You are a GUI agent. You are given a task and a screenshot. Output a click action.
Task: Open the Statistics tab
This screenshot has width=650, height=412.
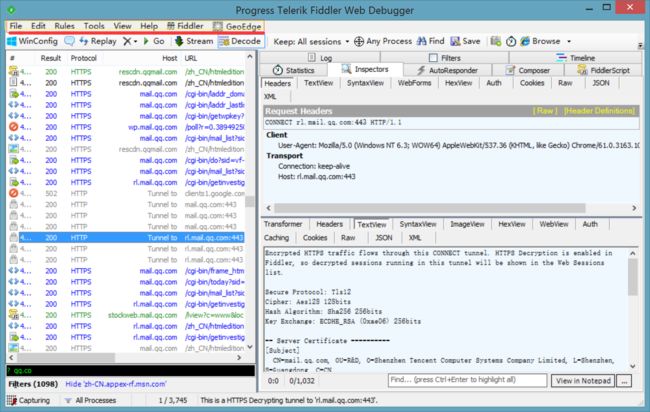294,70
